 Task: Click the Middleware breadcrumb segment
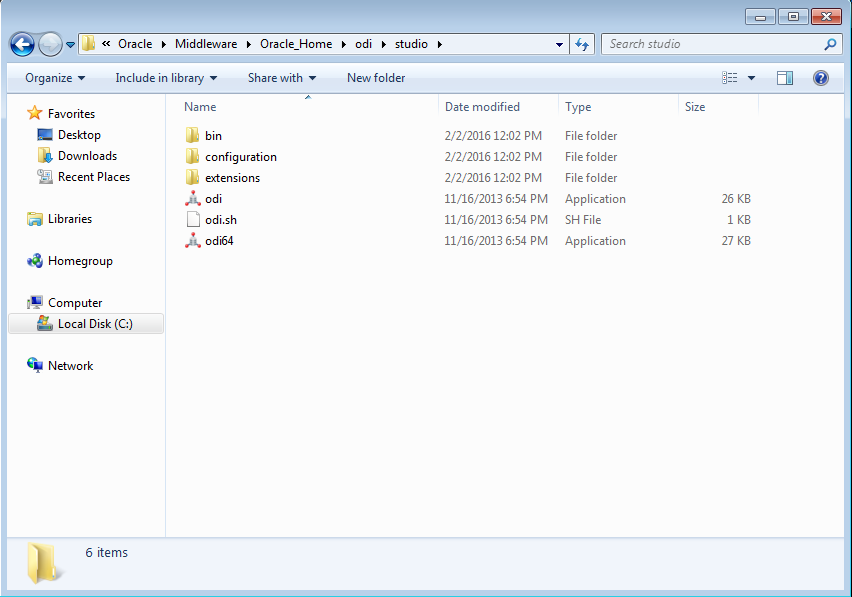pos(206,44)
